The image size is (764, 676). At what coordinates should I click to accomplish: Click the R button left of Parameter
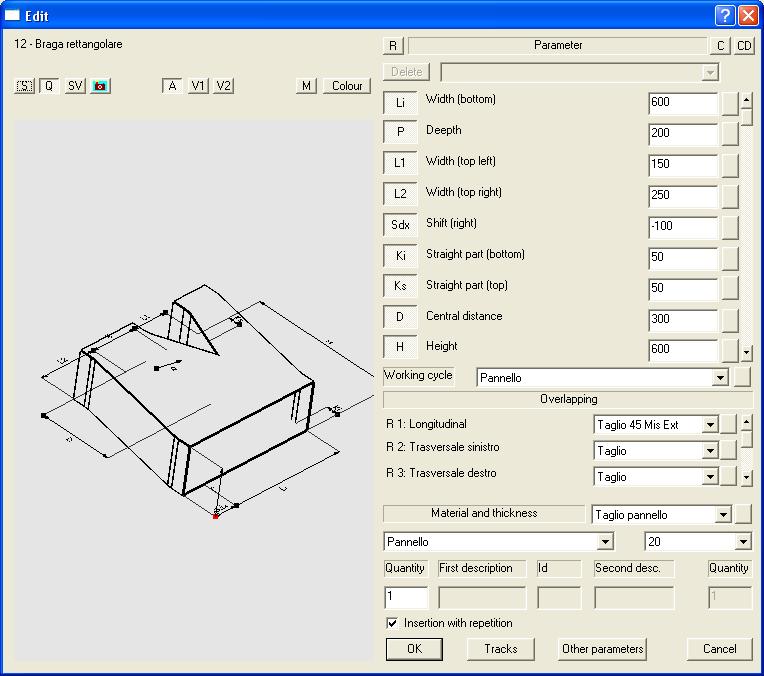pos(393,46)
